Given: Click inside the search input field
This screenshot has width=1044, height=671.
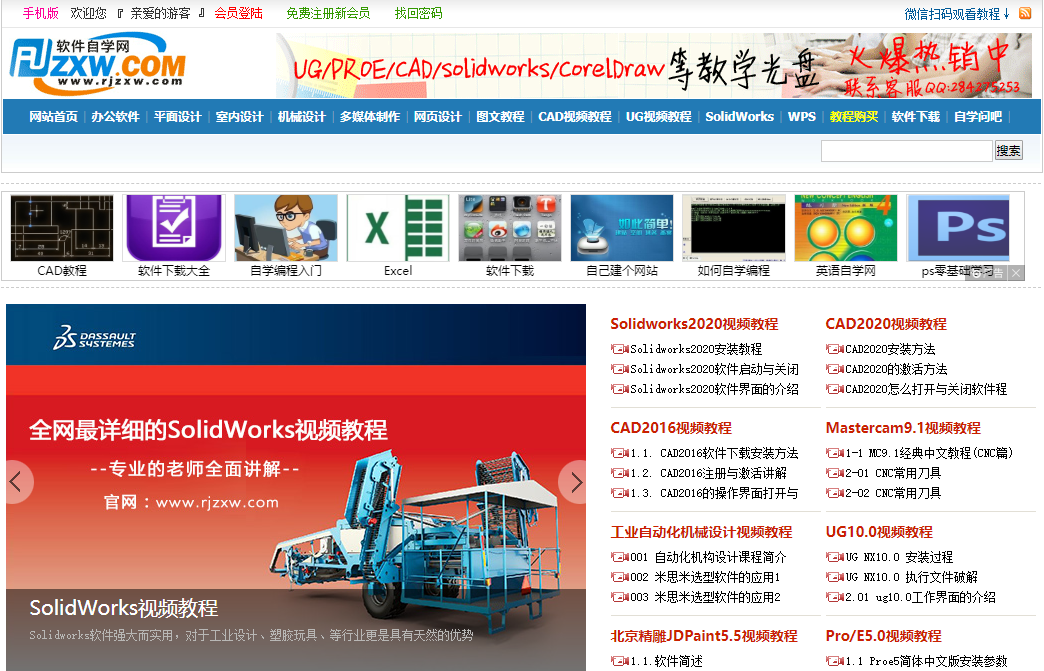Looking at the screenshot, I should [905, 150].
